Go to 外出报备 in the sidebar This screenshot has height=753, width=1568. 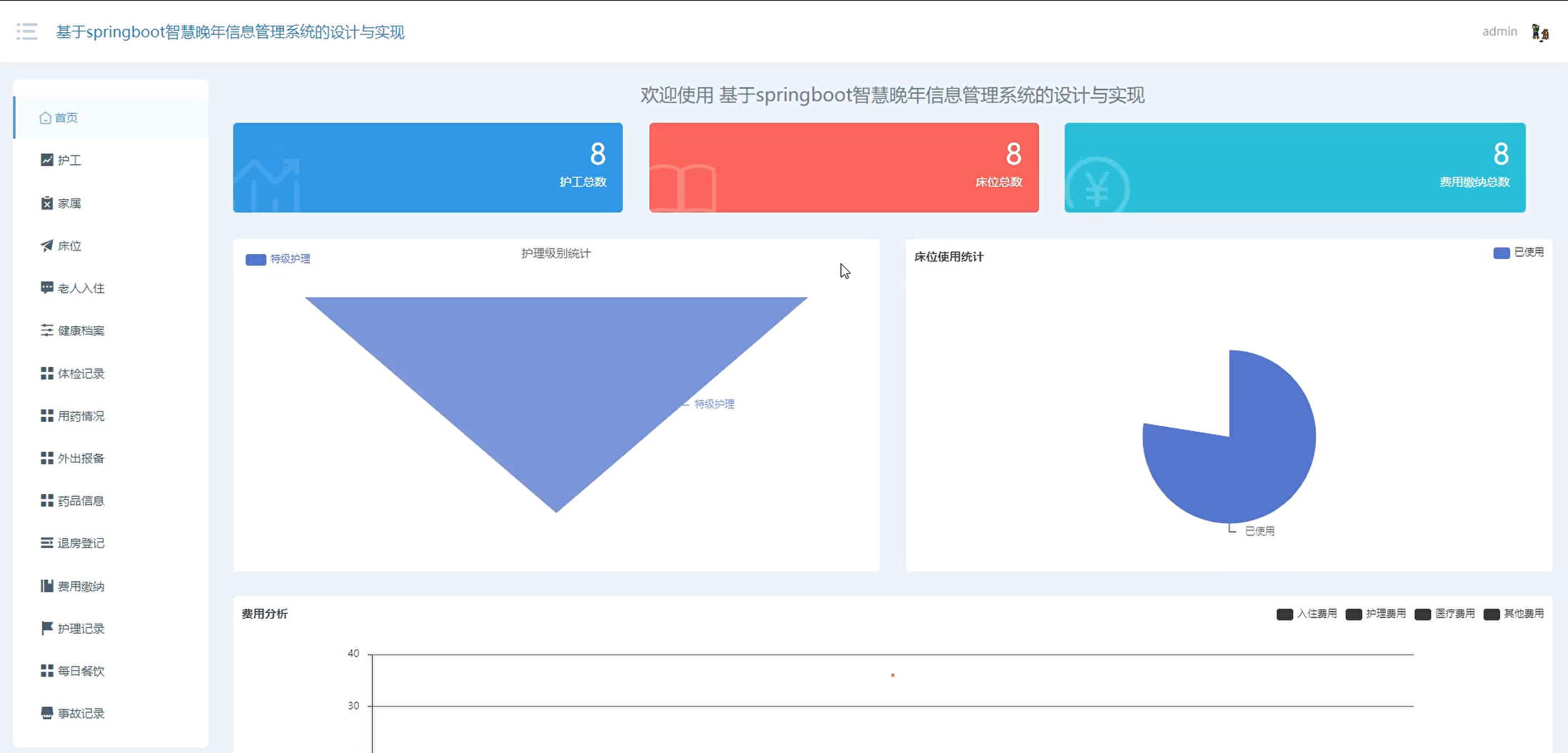coord(111,458)
